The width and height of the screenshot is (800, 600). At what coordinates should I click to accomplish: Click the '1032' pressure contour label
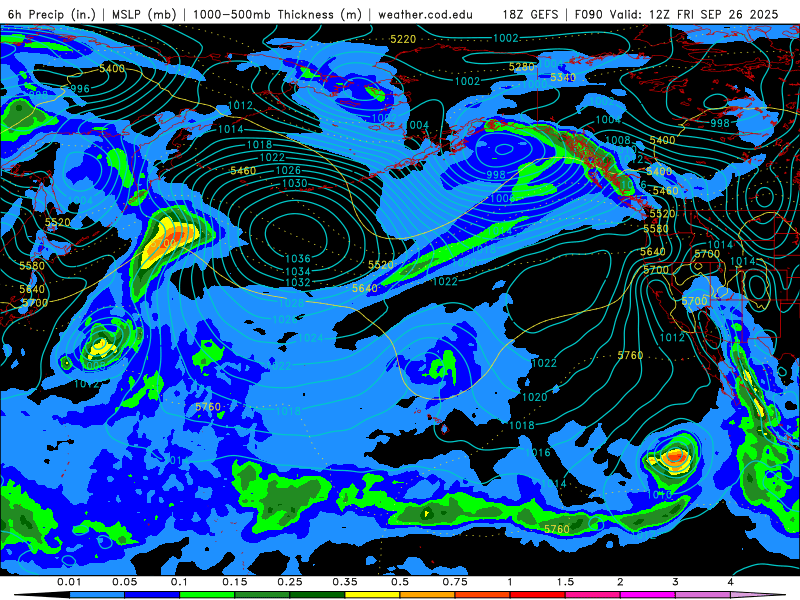point(298,282)
